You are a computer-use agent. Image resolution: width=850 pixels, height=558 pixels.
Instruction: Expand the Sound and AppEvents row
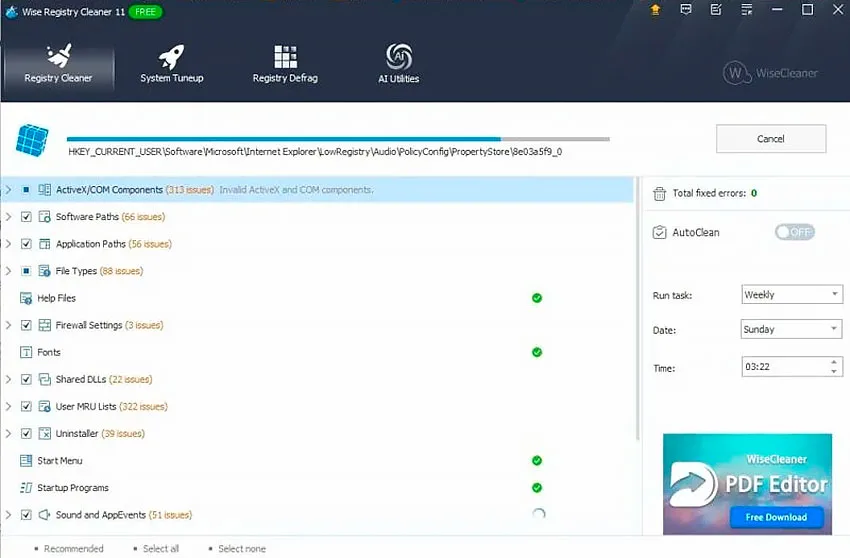click(x=9, y=515)
